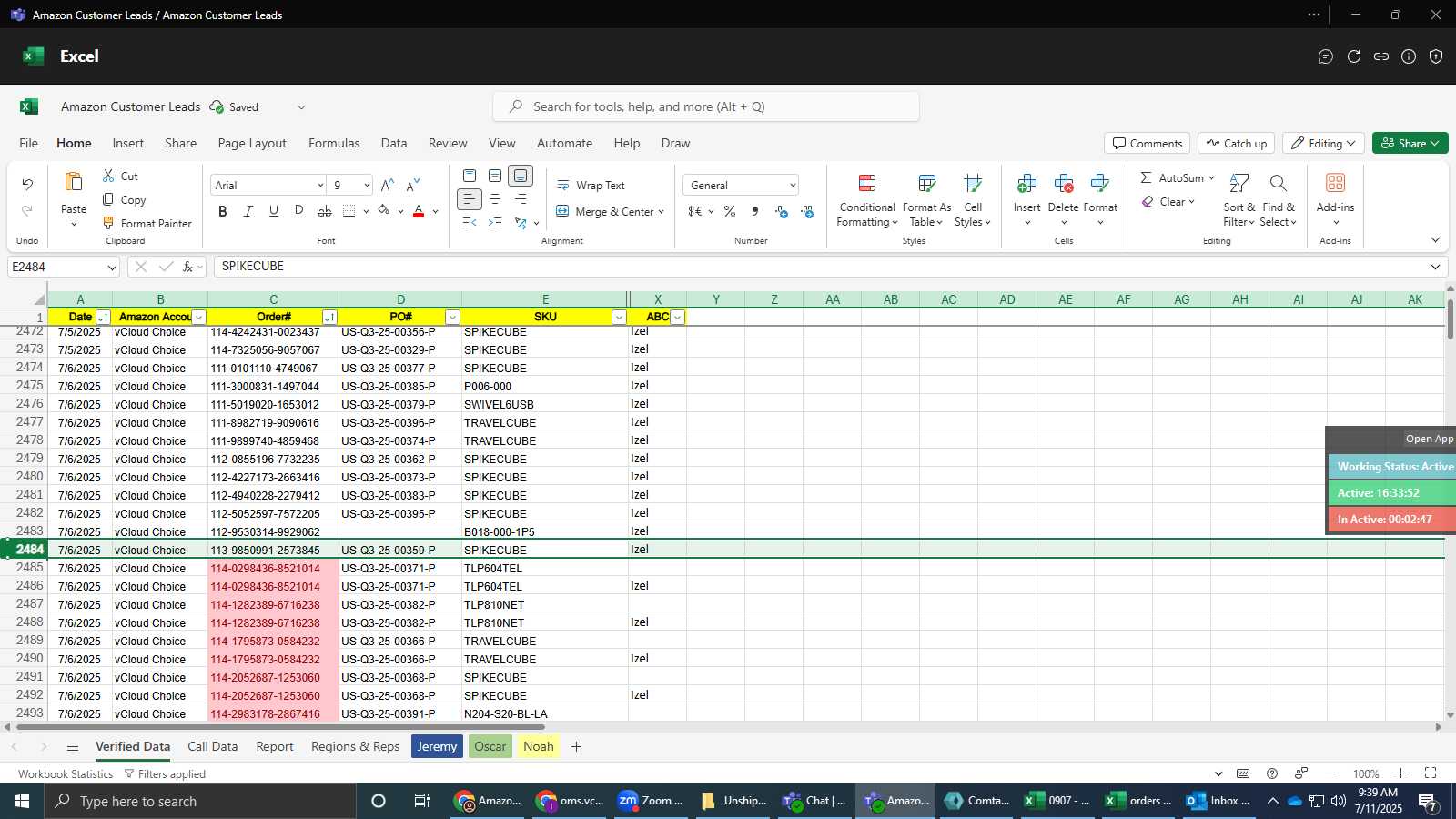Open the Zoom taskbar app
Viewport: 1456px width, 819px height.
650,801
